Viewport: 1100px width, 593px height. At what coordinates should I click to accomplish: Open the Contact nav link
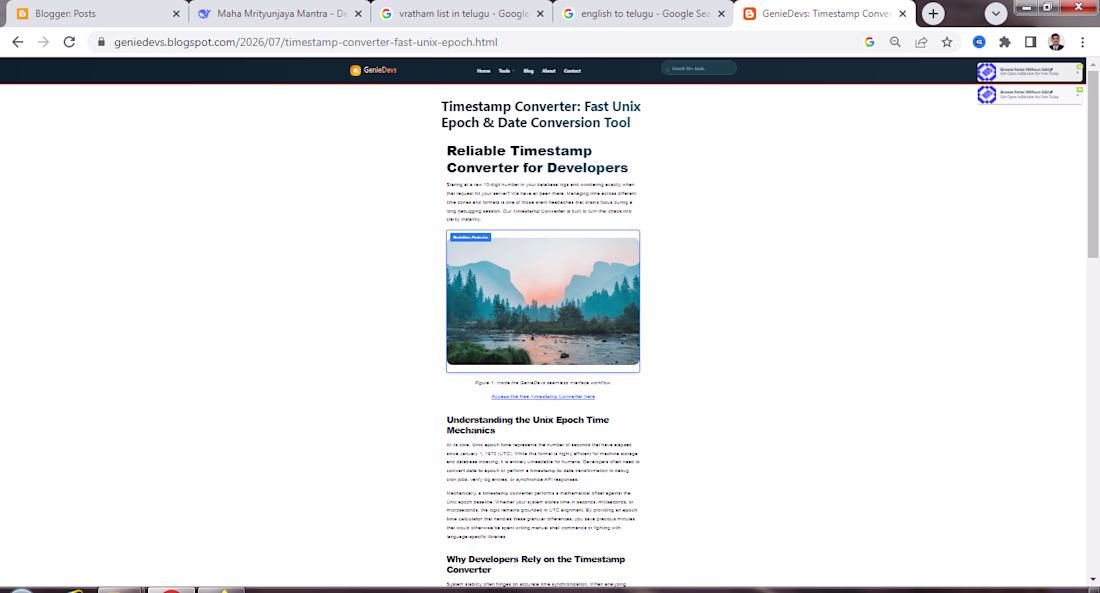click(572, 71)
